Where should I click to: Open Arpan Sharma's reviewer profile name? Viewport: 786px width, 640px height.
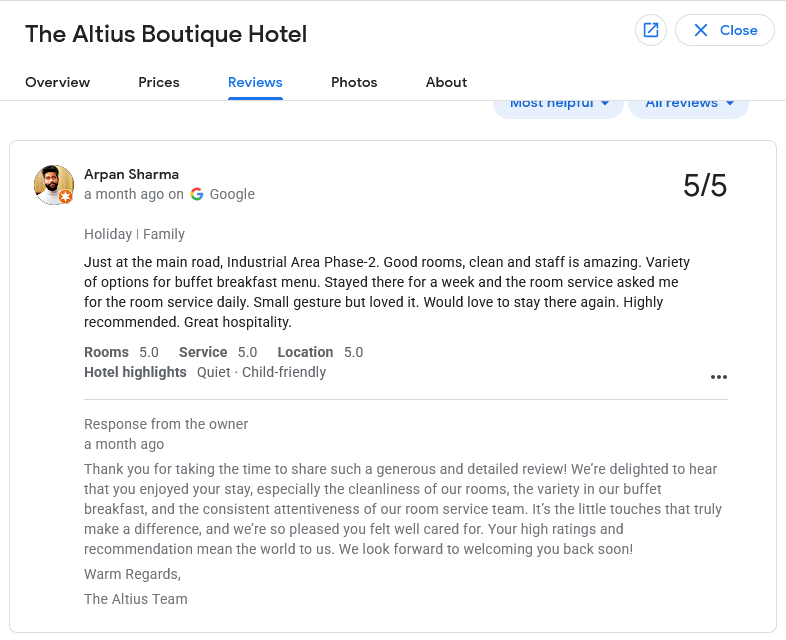[x=131, y=174]
